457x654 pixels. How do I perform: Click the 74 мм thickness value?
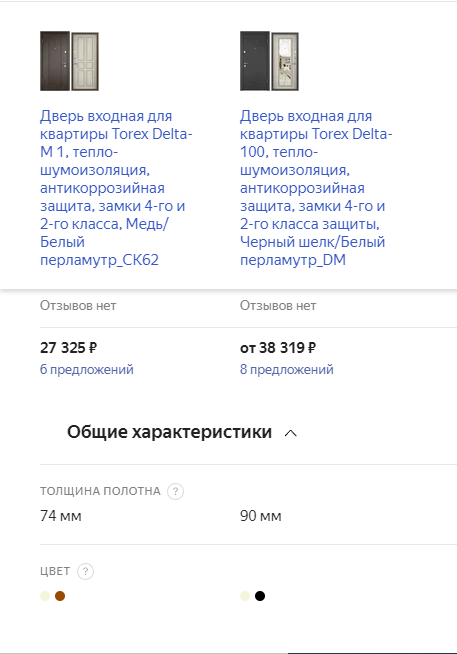pyautogui.click(x=61, y=516)
